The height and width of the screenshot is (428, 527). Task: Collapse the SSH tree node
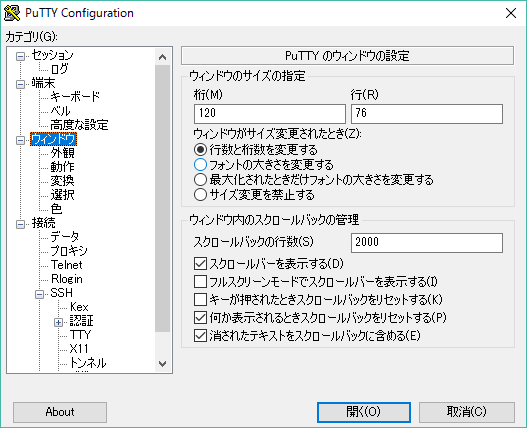click(39, 294)
